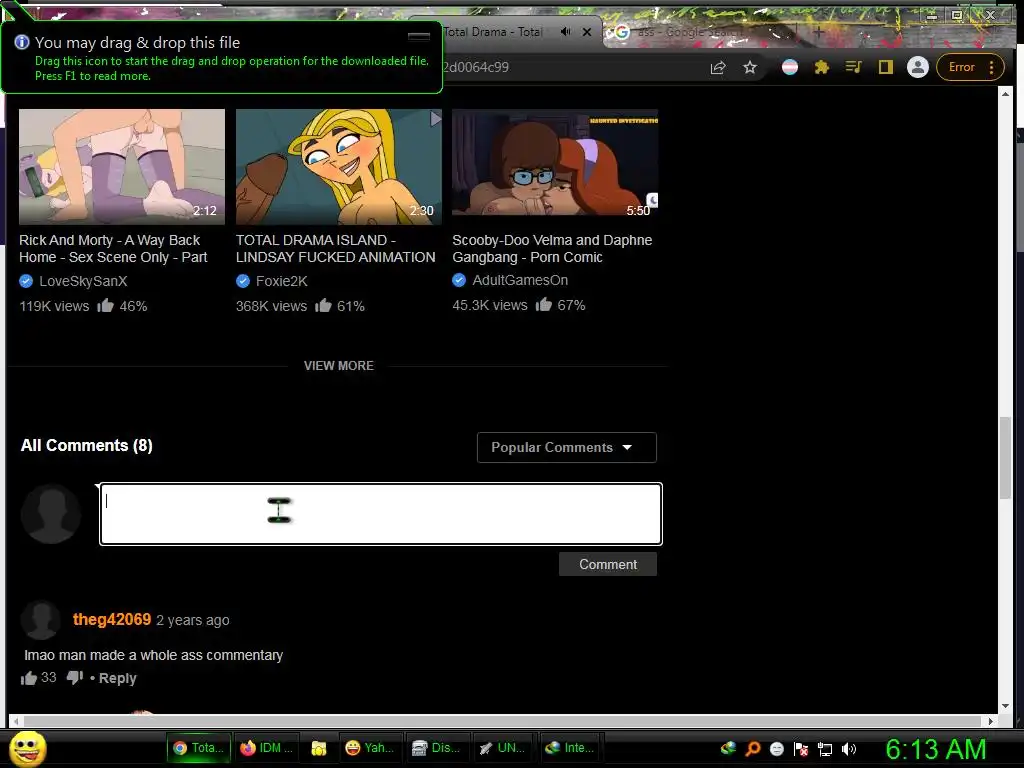Image resolution: width=1024 pixels, height=768 pixels.
Task: Click the VIEW MORE button
Action: [338, 366]
